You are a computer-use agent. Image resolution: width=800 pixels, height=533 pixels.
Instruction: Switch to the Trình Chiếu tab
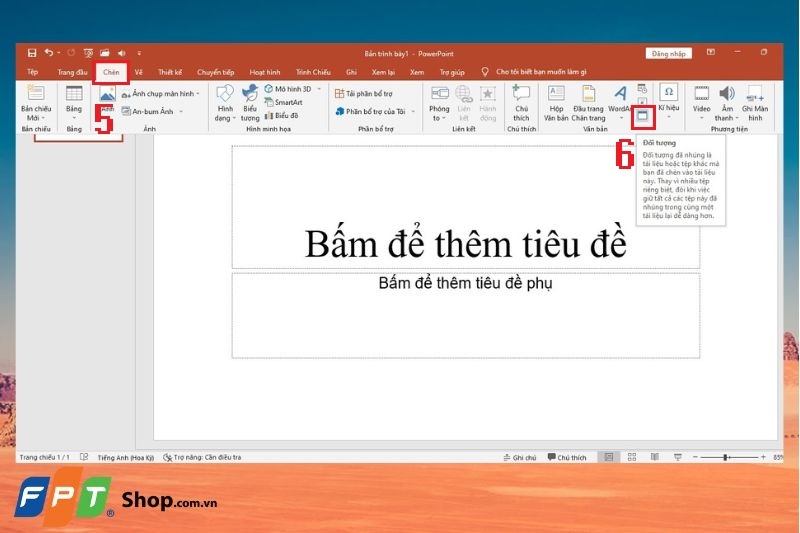pyautogui.click(x=313, y=72)
